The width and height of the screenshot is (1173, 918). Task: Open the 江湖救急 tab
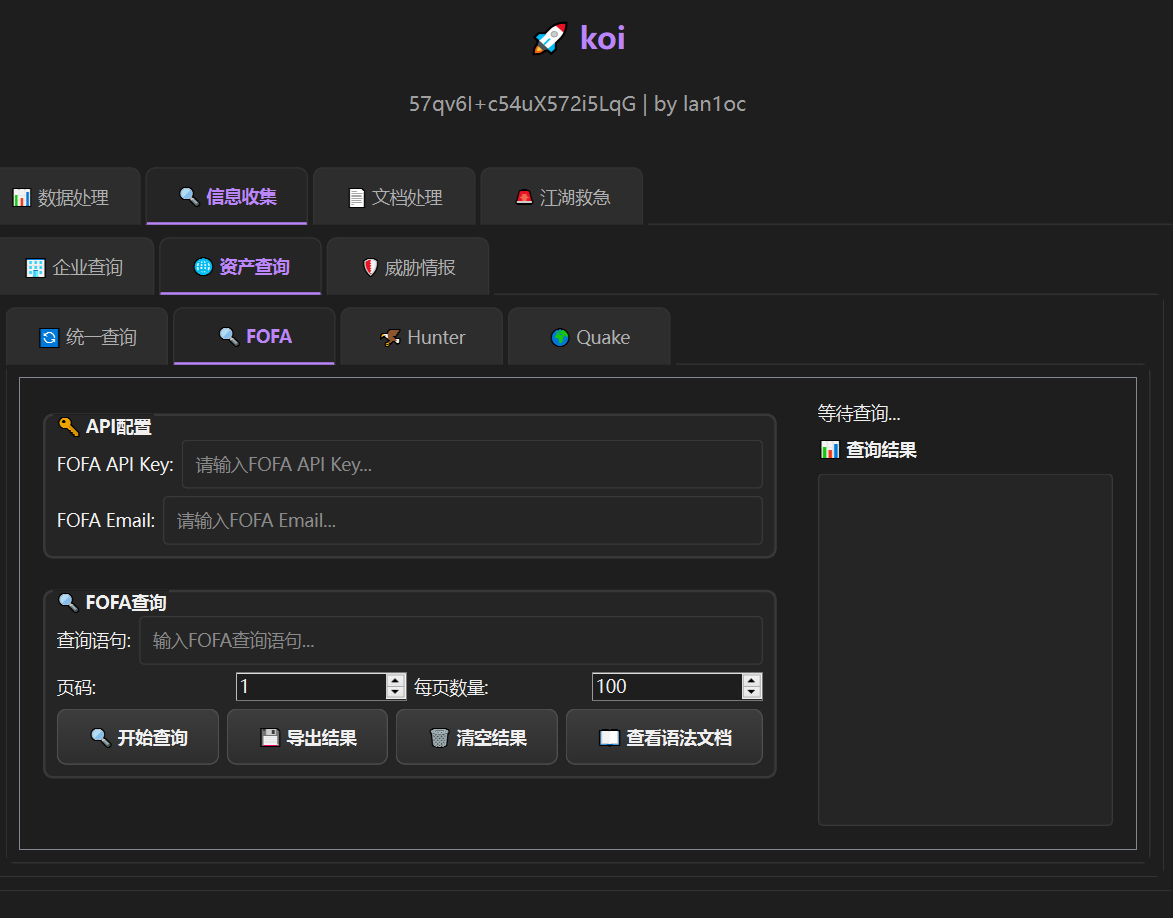coord(562,197)
